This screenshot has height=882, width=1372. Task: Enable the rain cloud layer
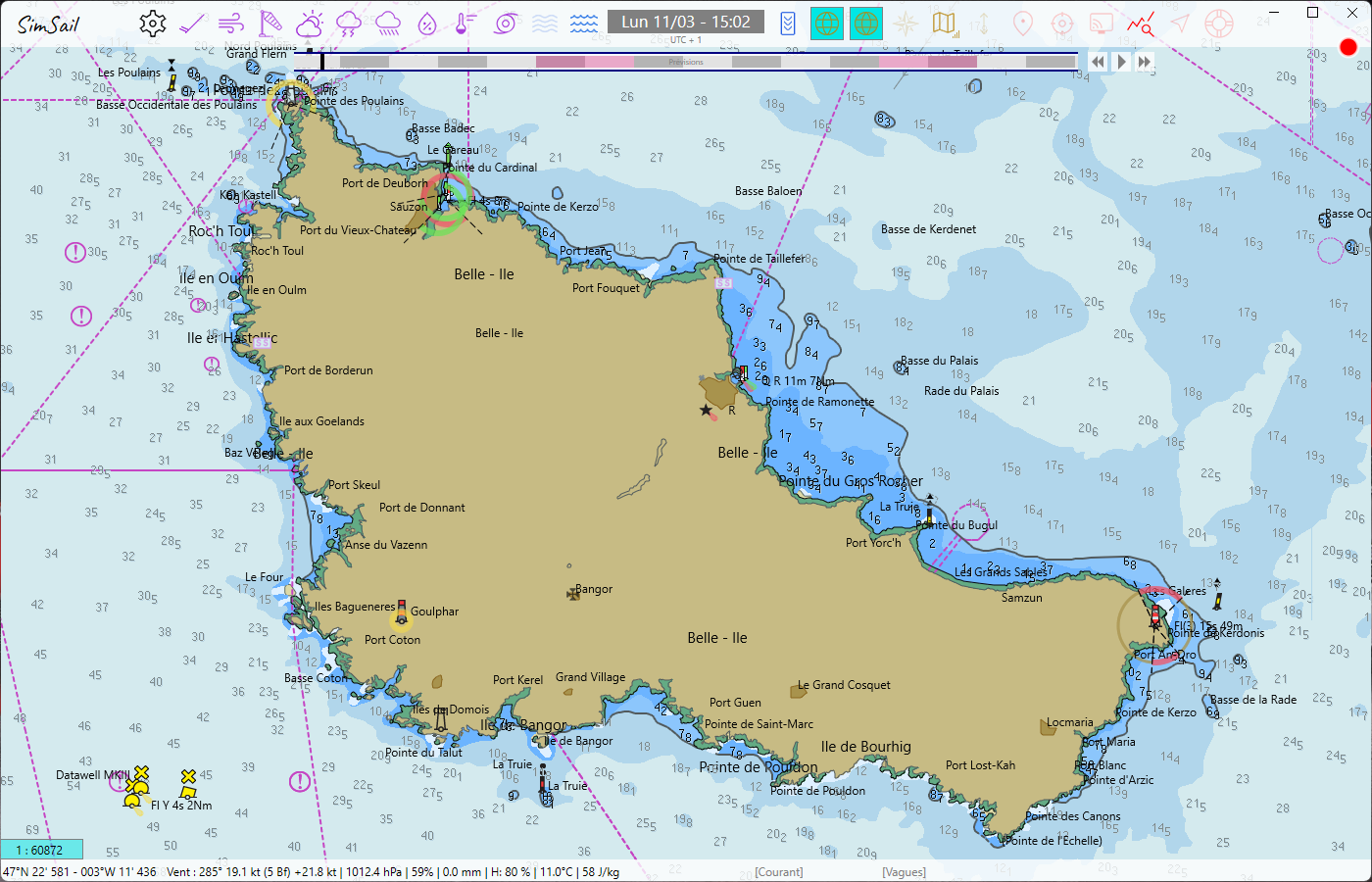click(x=388, y=24)
